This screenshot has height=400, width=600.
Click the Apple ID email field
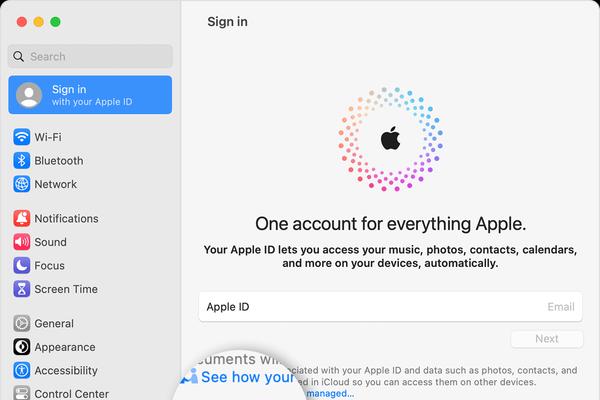pyautogui.click(x=390, y=307)
